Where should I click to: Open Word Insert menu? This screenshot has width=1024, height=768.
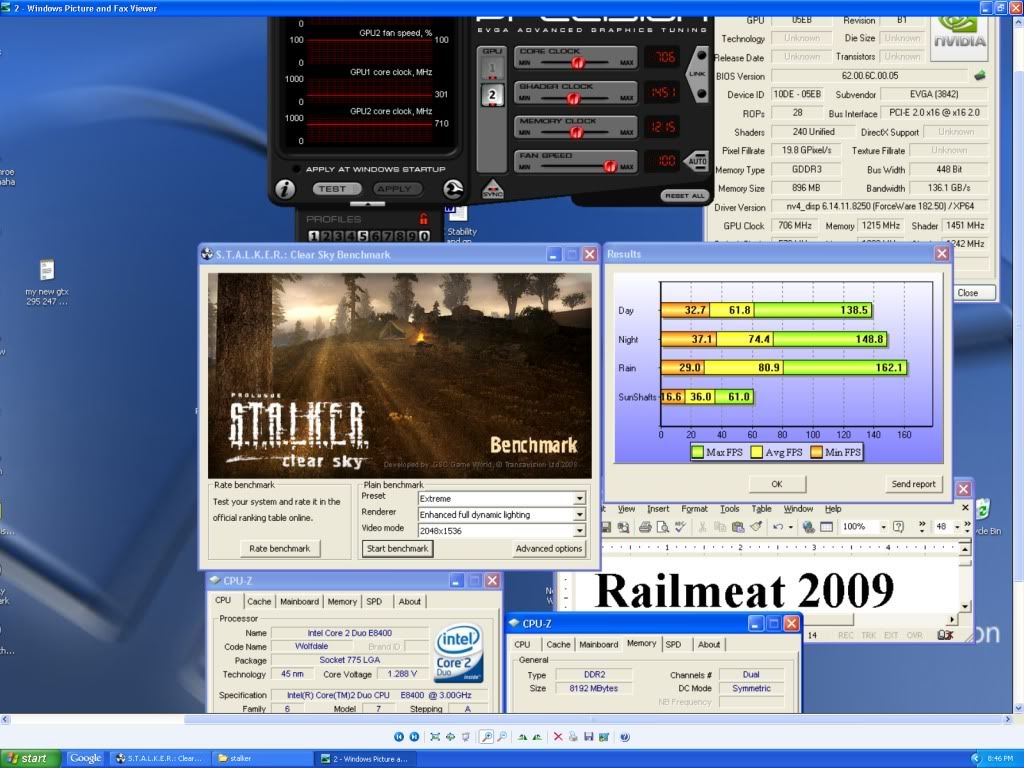point(658,509)
